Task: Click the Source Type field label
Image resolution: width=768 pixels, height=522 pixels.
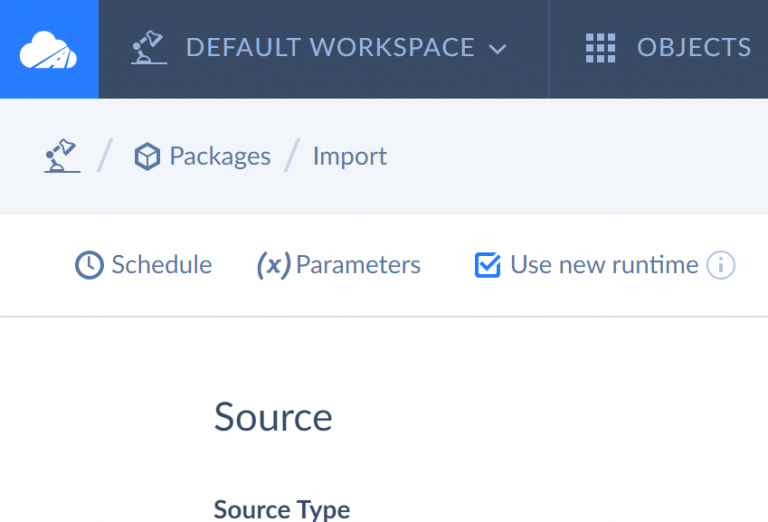Action: pyautogui.click(x=281, y=509)
